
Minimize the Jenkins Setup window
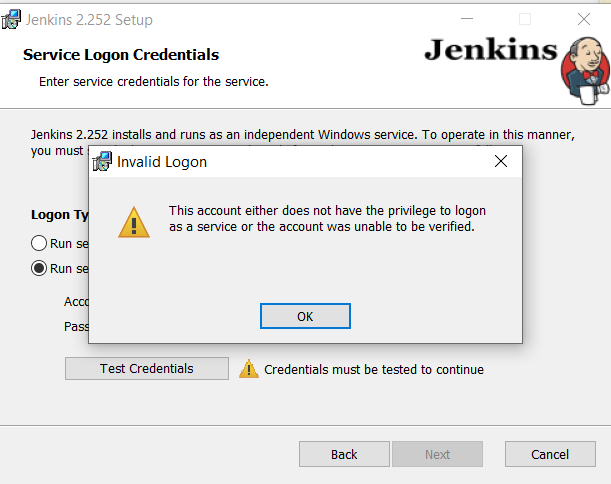467,19
